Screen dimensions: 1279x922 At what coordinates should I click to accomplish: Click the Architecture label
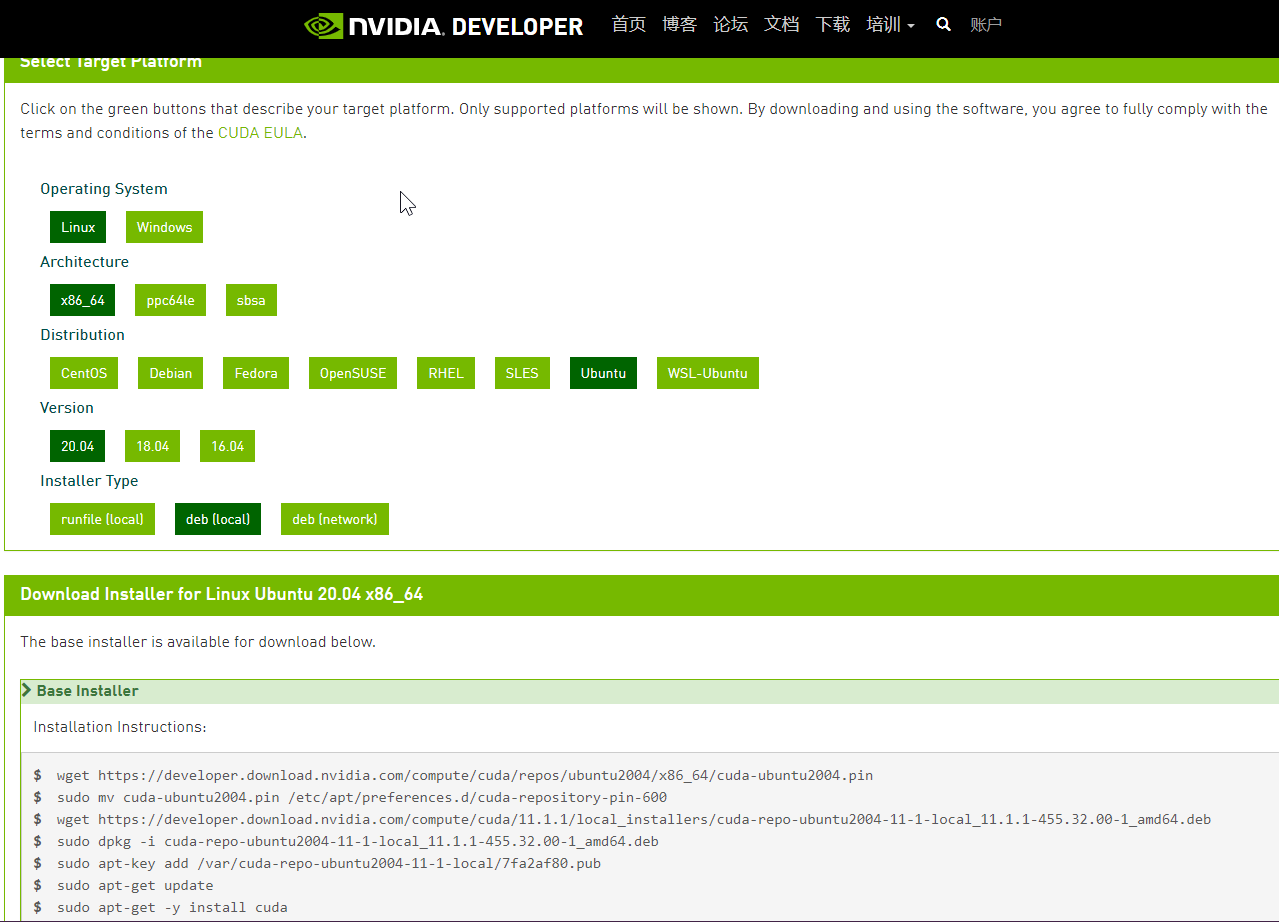84,262
